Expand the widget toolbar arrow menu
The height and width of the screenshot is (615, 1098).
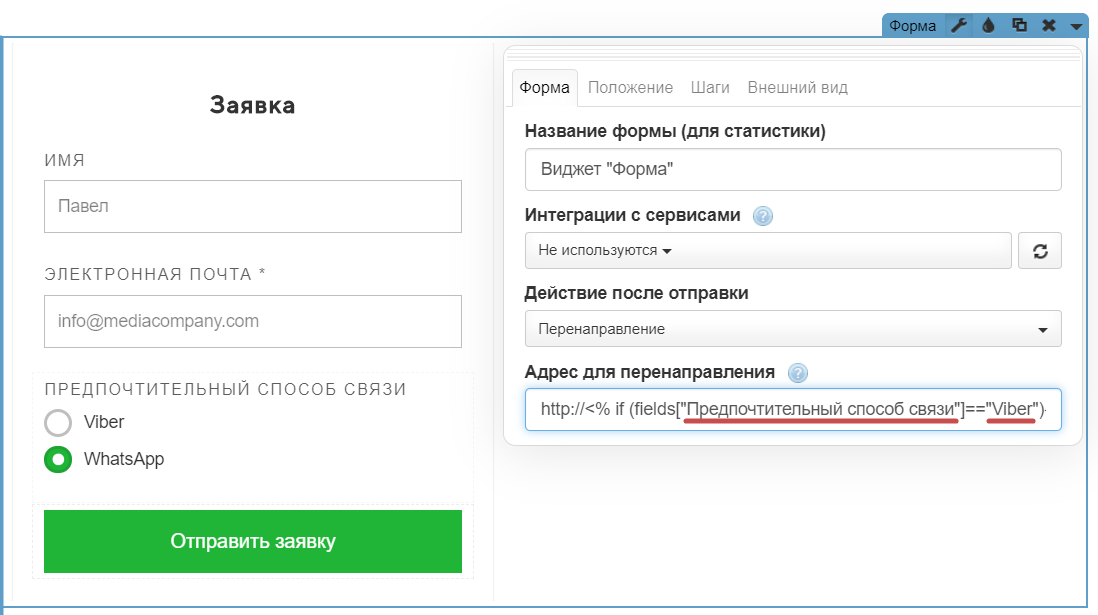[x=1076, y=27]
